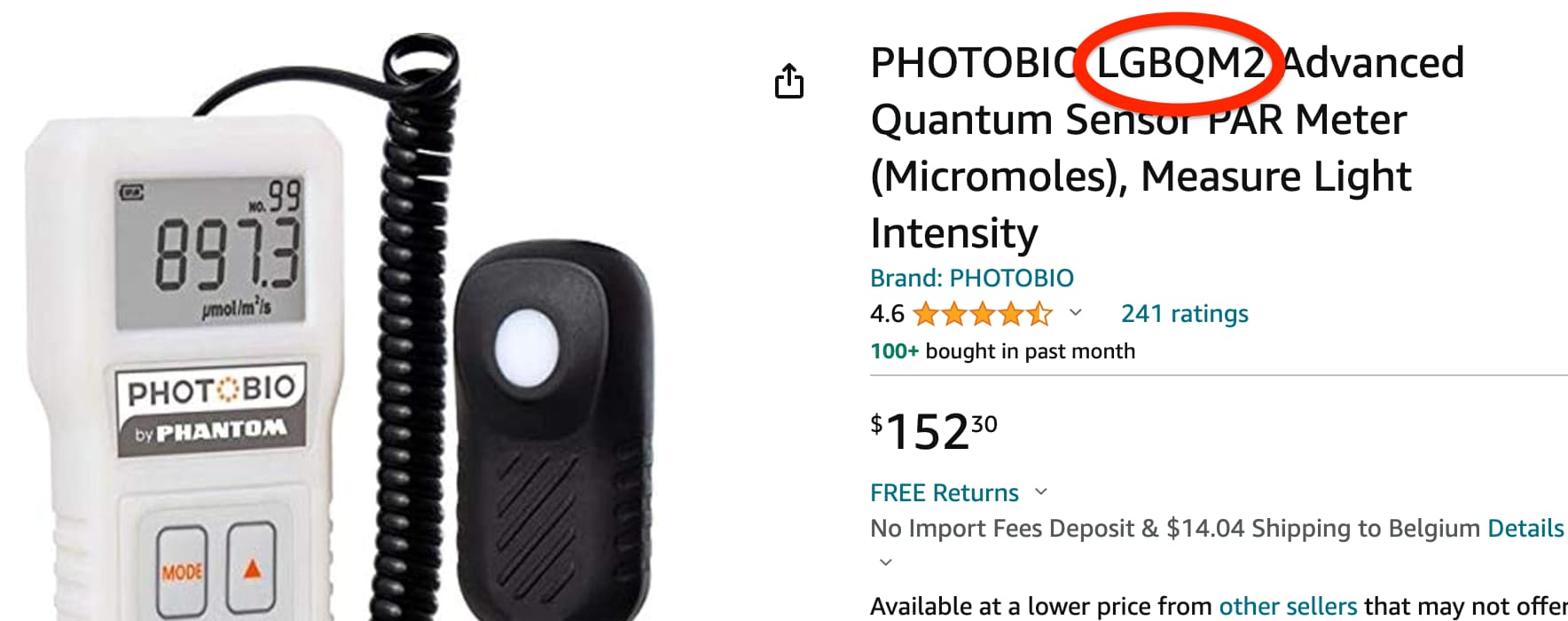The height and width of the screenshot is (621, 1568).
Task: Click the orange up-arrow button on meter
Action: 252,568
